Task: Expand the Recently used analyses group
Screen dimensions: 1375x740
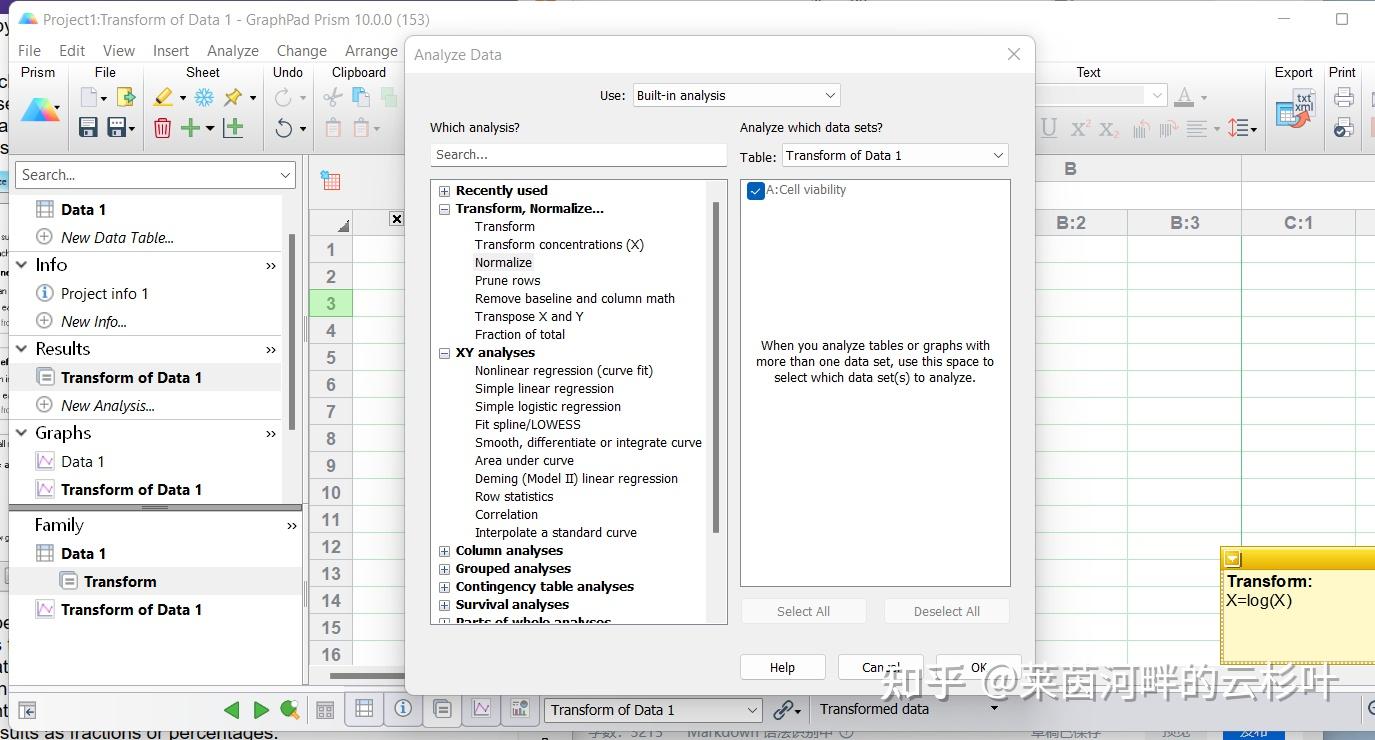Action: pyautogui.click(x=444, y=191)
